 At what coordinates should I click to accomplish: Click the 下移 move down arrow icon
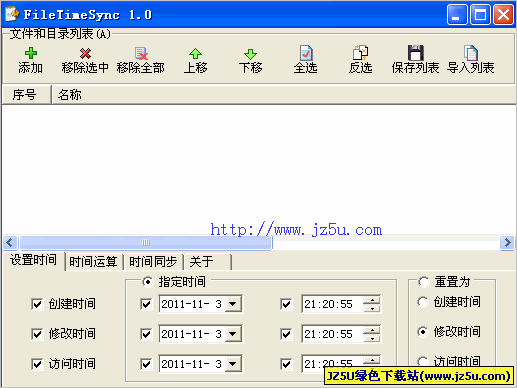(250, 54)
